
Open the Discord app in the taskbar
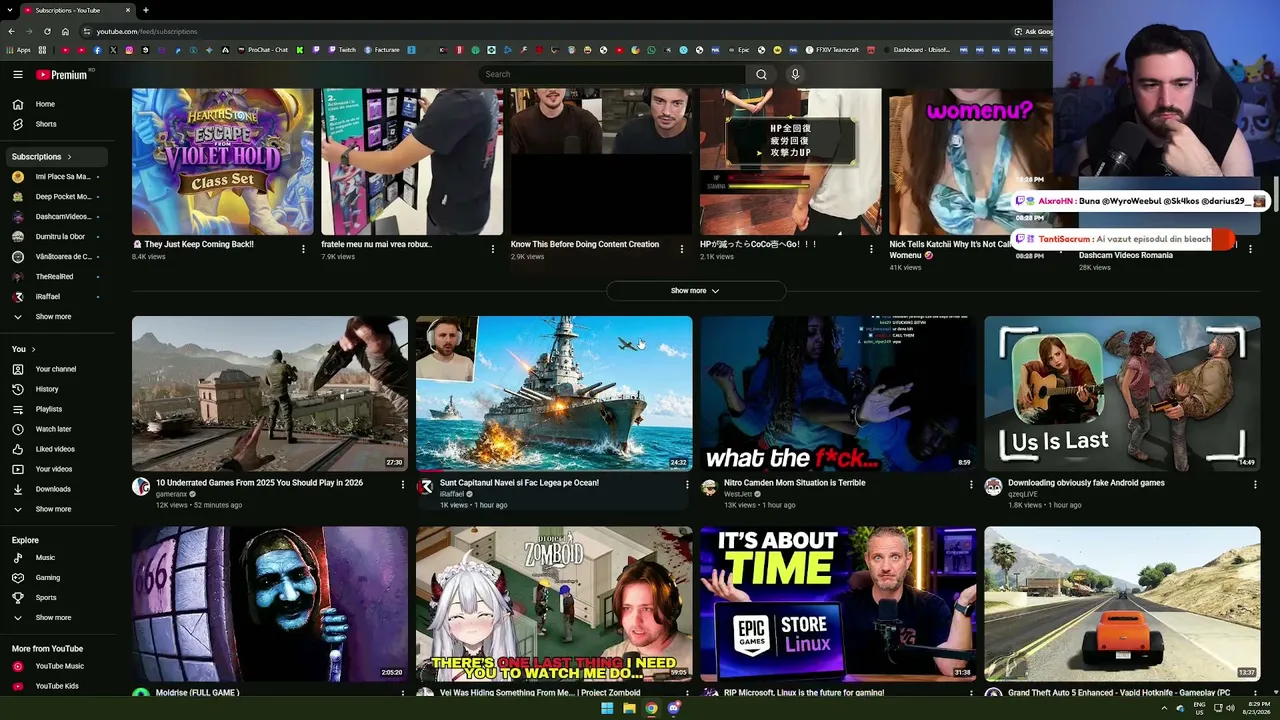[x=674, y=708]
